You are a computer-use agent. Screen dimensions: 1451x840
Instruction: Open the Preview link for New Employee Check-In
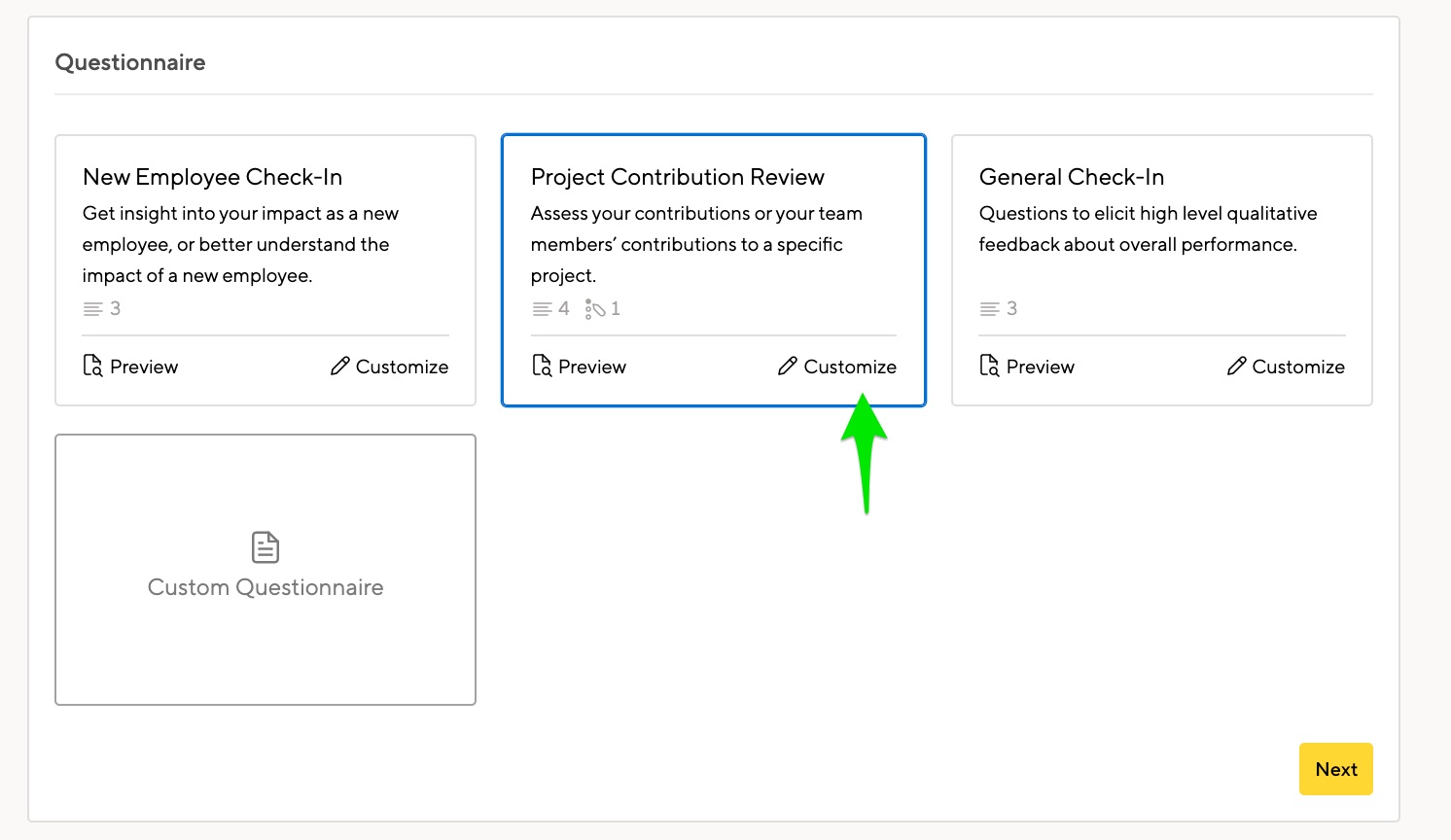tap(143, 367)
